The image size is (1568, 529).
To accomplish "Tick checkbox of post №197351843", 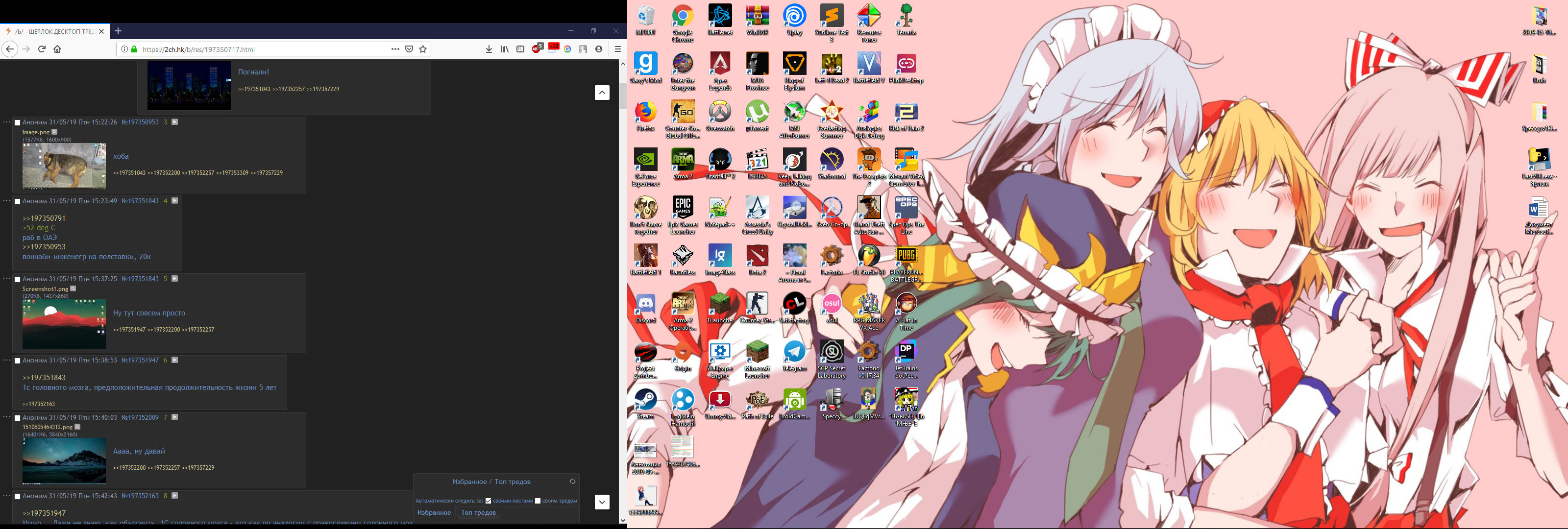I will pyautogui.click(x=18, y=279).
